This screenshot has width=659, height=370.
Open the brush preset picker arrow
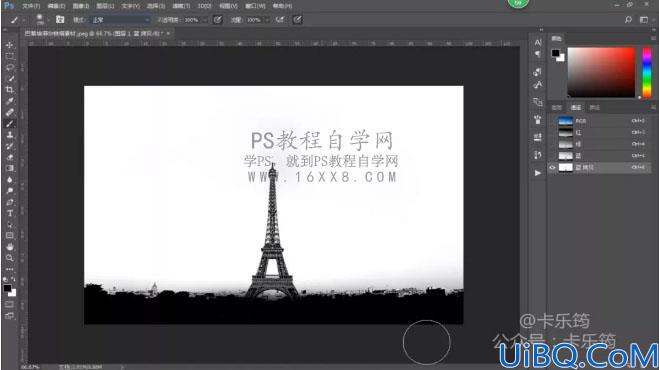(49, 20)
